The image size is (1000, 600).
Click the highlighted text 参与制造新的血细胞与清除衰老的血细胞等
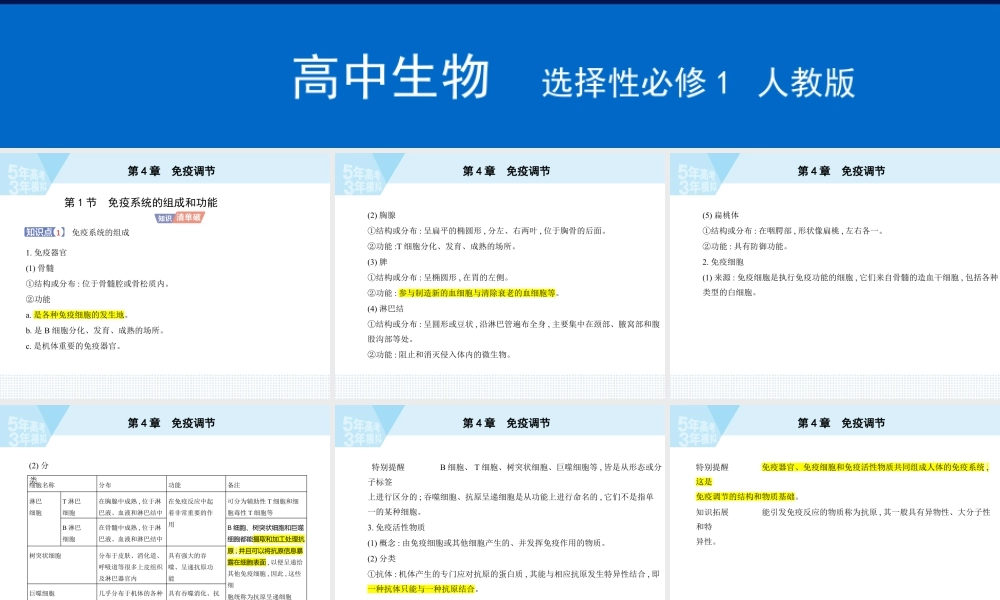click(477, 293)
